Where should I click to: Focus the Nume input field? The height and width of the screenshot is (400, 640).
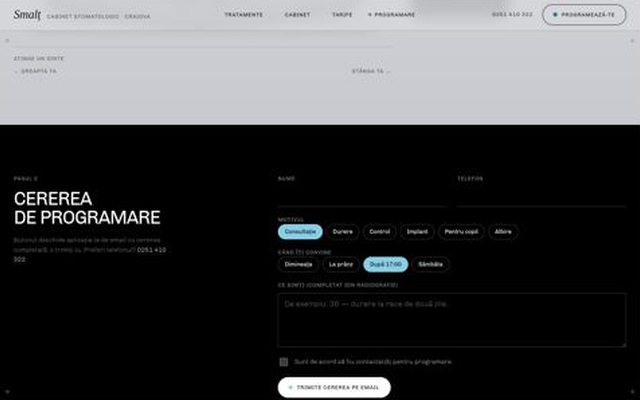tap(362, 197)
